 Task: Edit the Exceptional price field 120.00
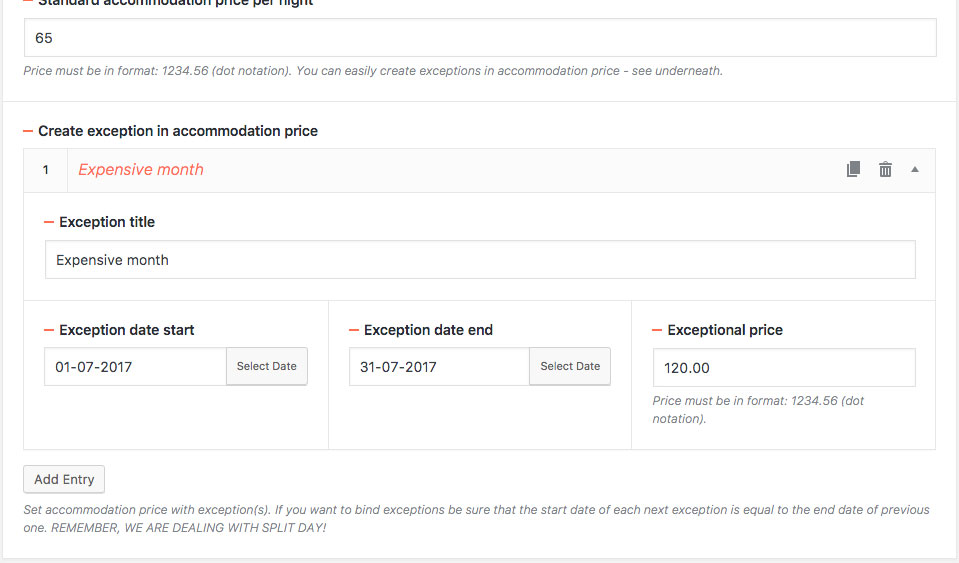(784, 367)
